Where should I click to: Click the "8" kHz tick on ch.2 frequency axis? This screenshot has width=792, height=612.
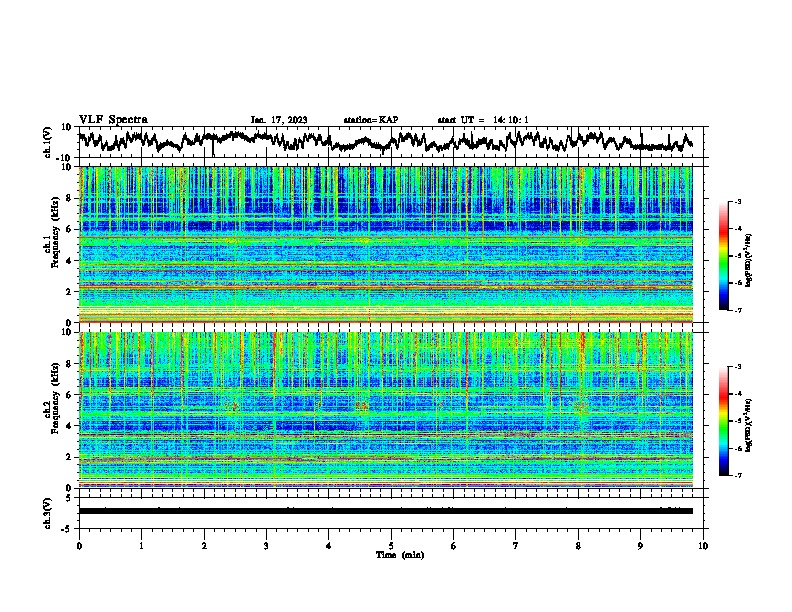coord(70,364)
